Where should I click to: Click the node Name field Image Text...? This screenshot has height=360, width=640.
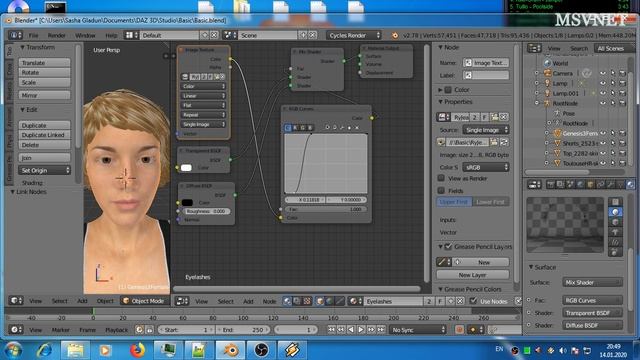point(486,62)
